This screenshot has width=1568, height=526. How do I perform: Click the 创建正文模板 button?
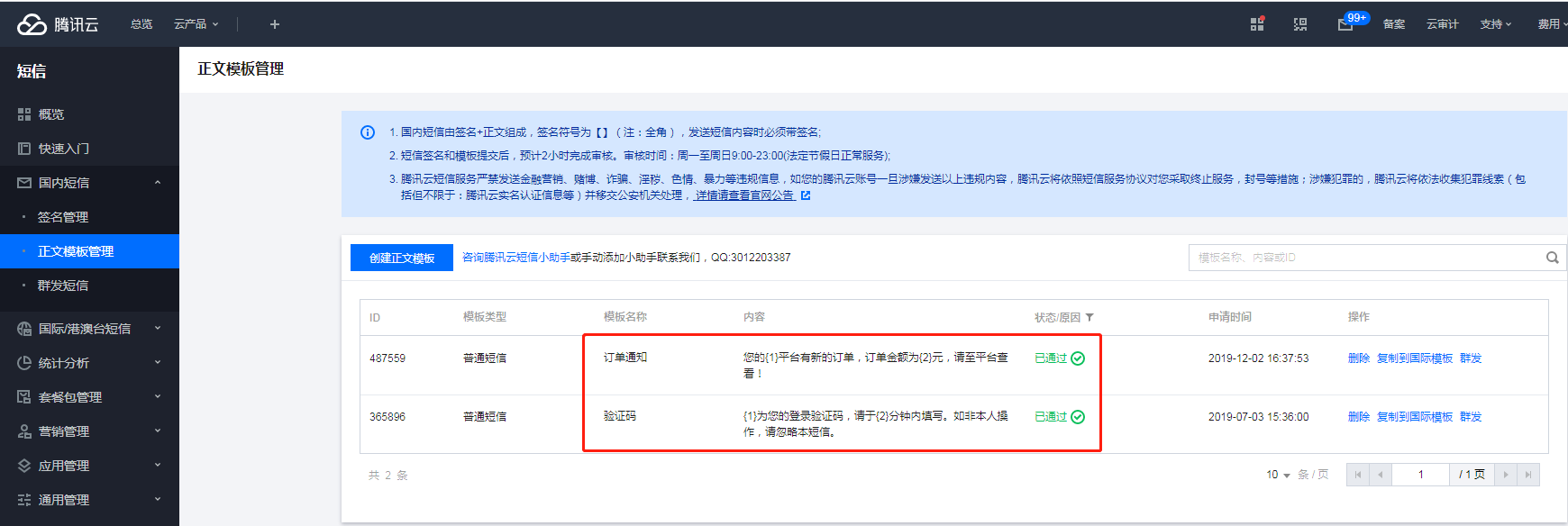(402, 258)
